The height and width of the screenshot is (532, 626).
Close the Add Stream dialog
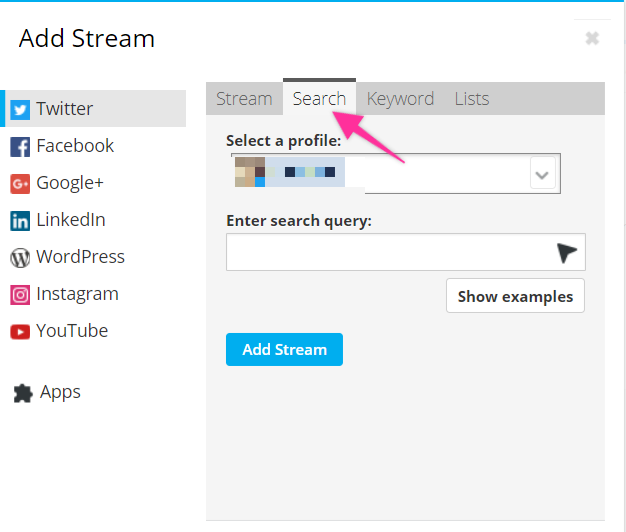592,38
